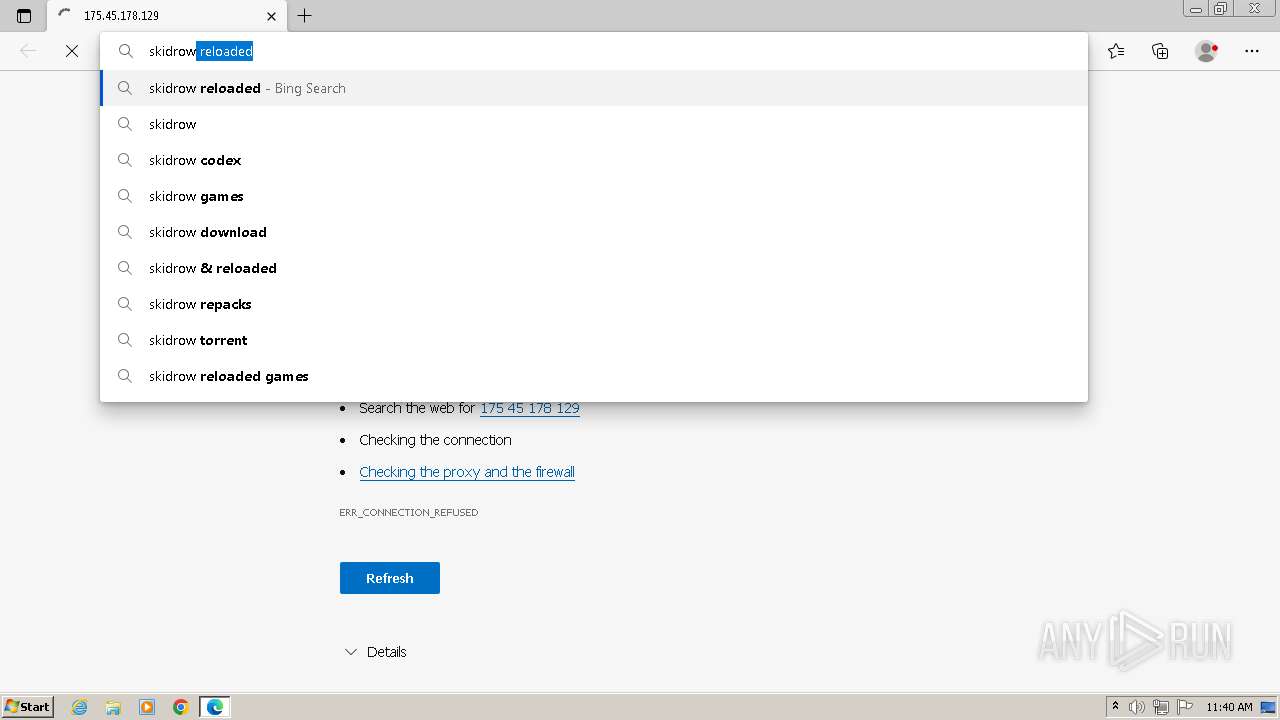Show hidden system tray icons
The image size is (1280, 720).
click(x=1116, y=707)
